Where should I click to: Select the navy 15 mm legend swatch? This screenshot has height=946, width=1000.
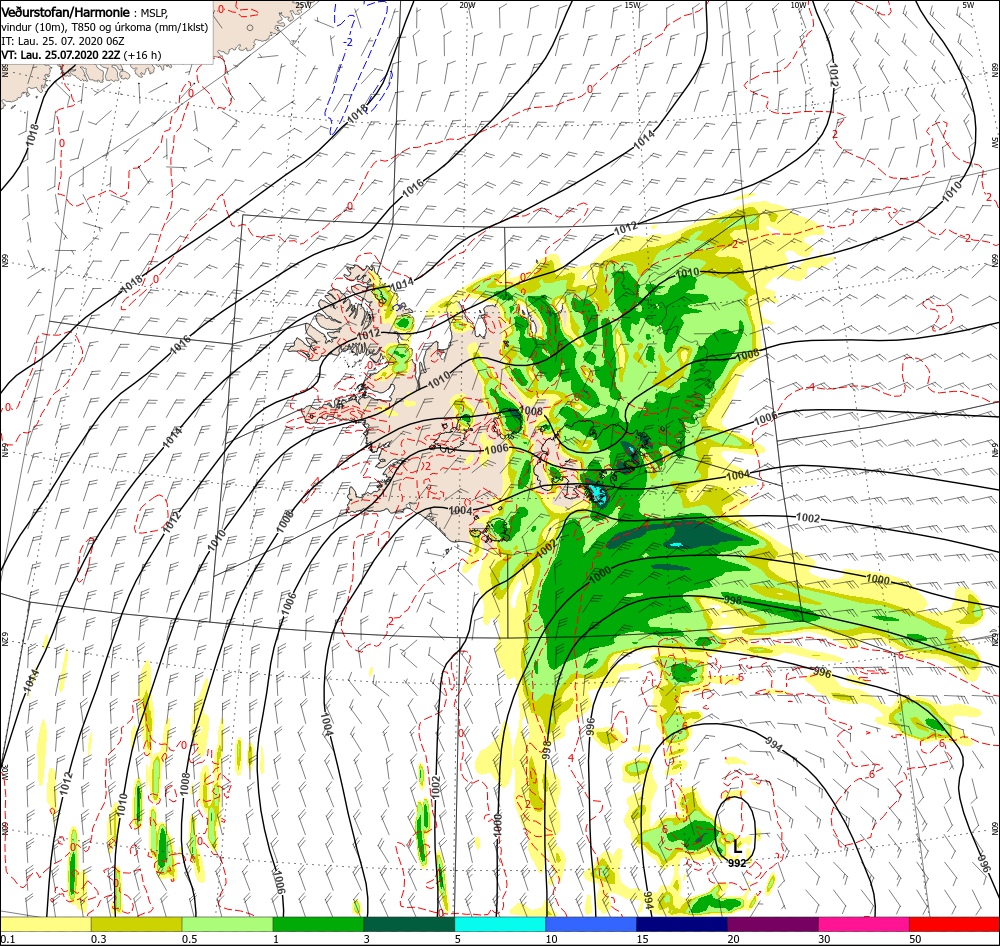(682, 924)
